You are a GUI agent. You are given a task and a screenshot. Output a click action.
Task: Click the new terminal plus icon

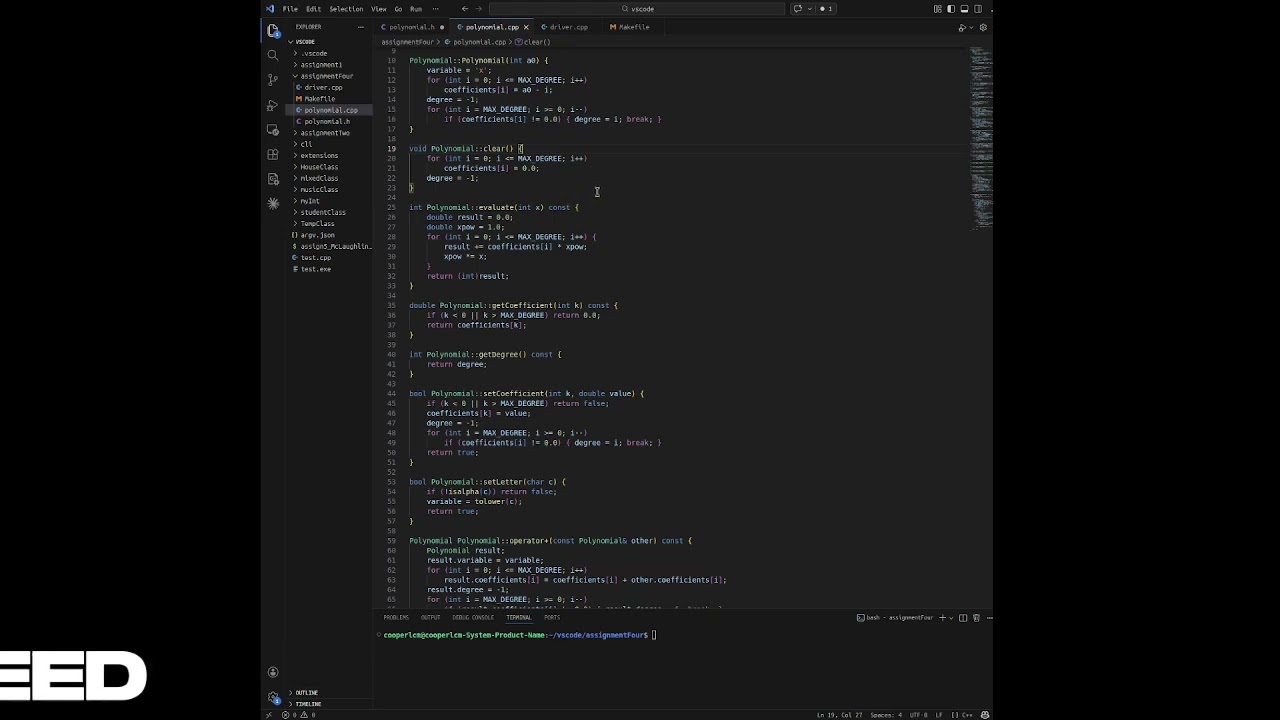click(942, 618)
